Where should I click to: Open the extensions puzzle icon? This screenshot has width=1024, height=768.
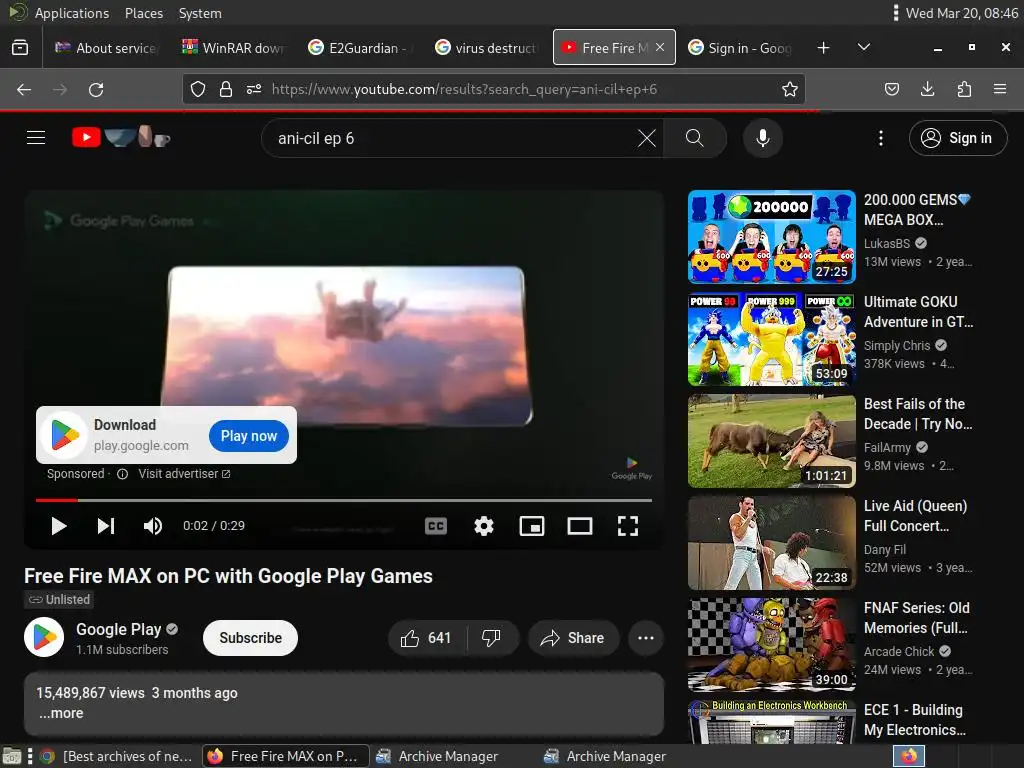click(964, 89)
